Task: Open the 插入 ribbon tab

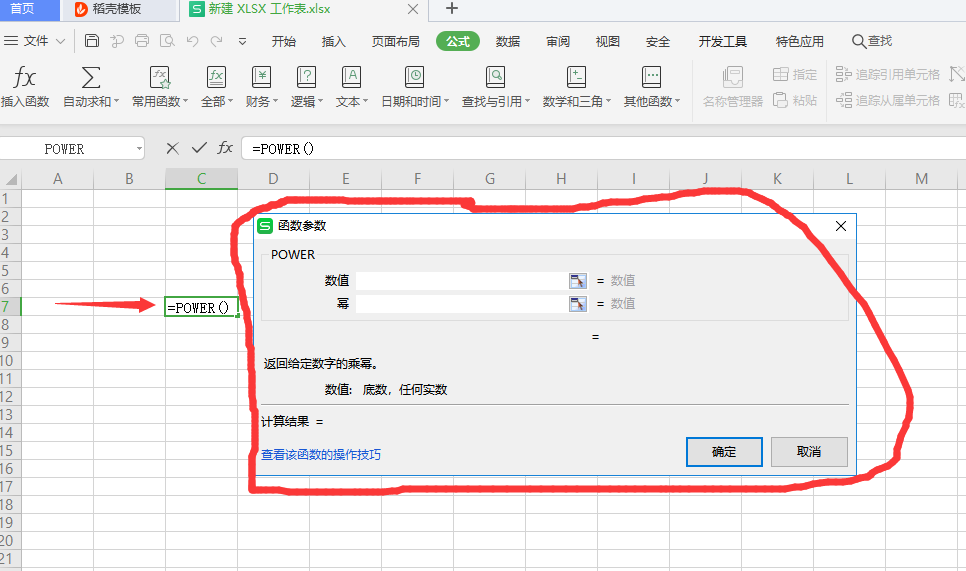Action: (x=333, y=41)
